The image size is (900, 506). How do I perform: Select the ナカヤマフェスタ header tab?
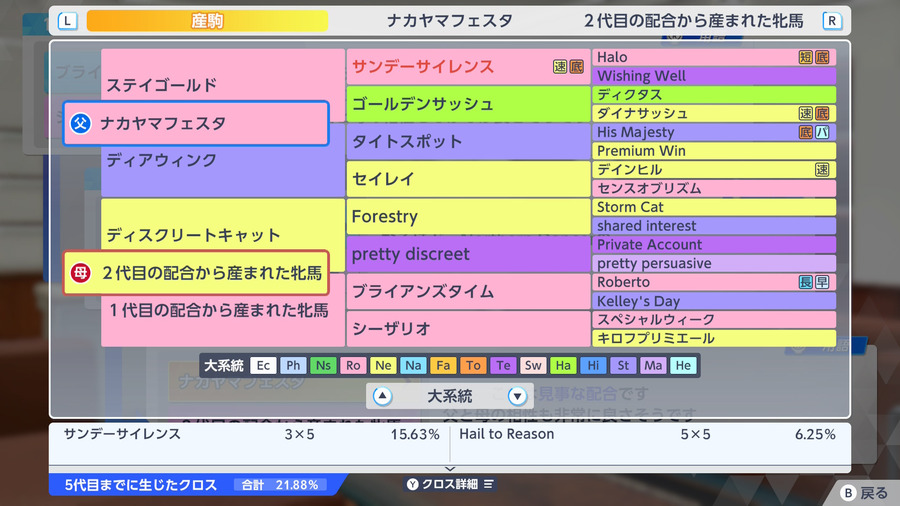[449, 21]
